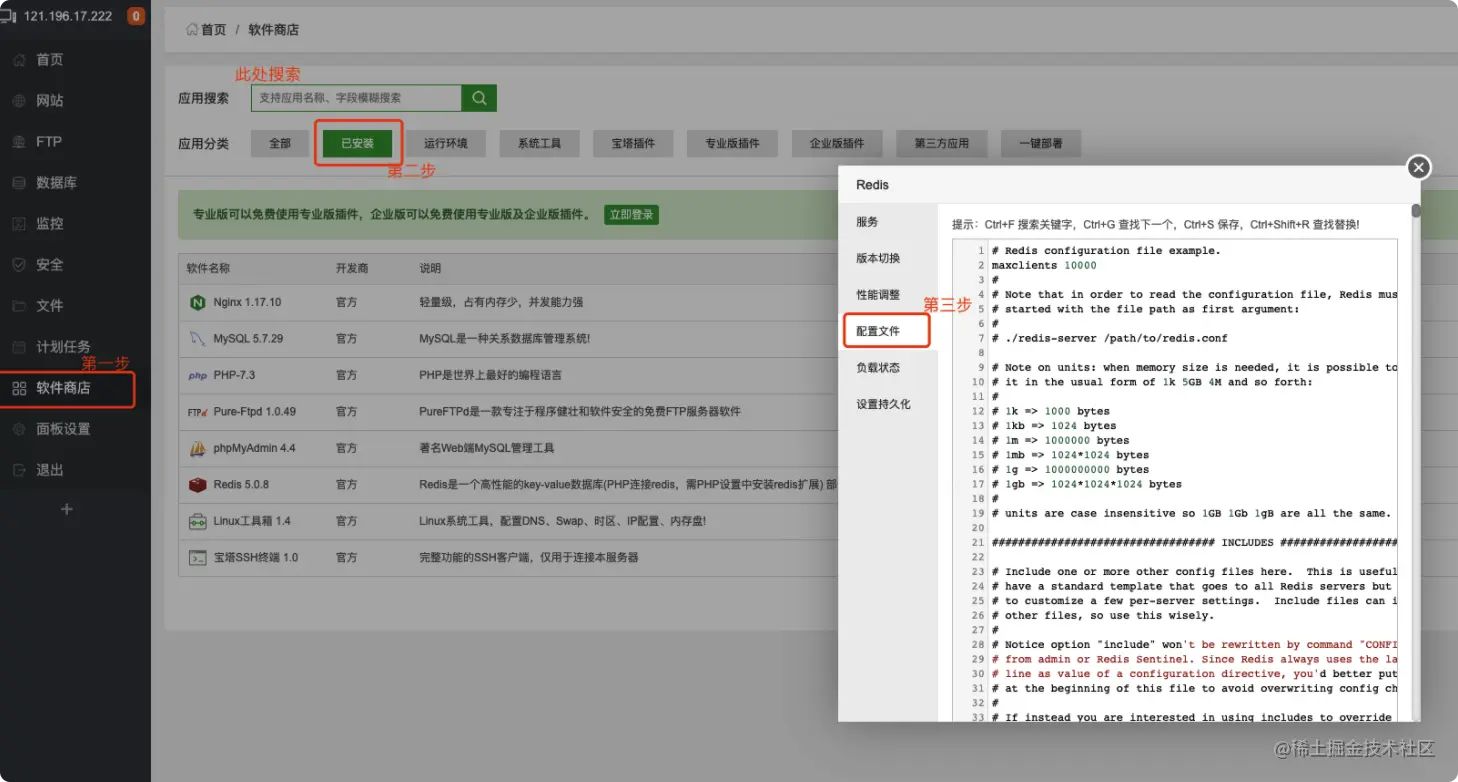The width and height of the screenshot is (1458, 782).
Task: Select the 专业版插件 category filter
Action: (x=732, y=144)
